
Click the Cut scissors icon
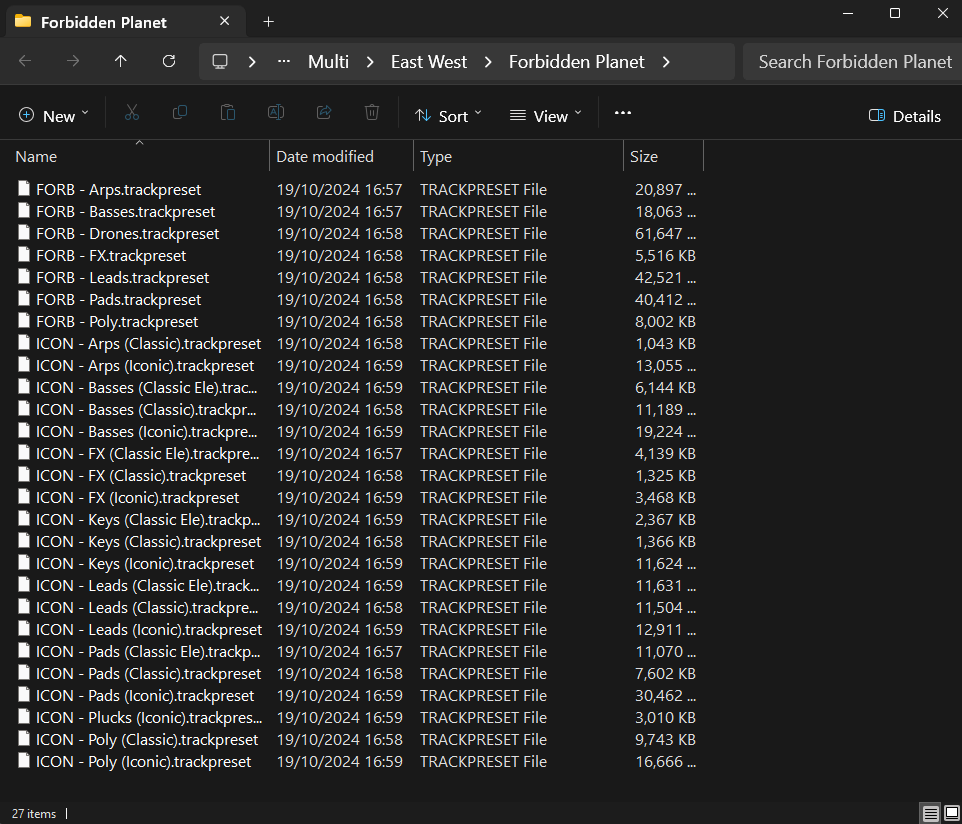tap(131, 113)
